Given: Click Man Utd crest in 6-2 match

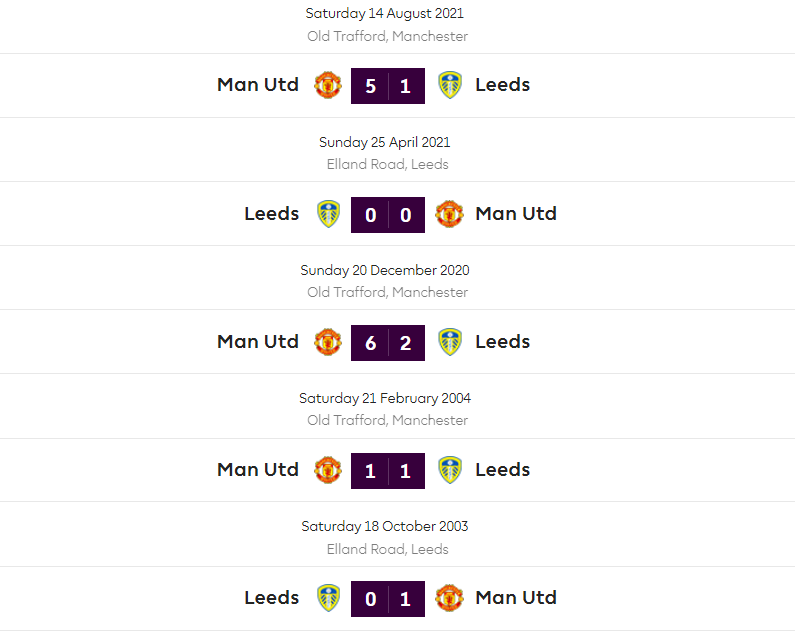Looking at the screenshot, I should pyautogui.click(x=328, y=342).
